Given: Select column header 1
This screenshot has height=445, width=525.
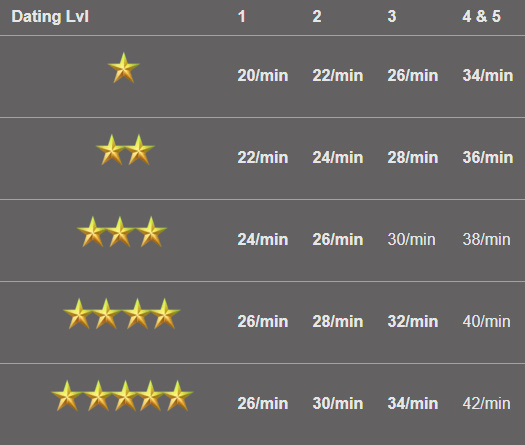Looking at the screenshot, I should click(241, 16).
